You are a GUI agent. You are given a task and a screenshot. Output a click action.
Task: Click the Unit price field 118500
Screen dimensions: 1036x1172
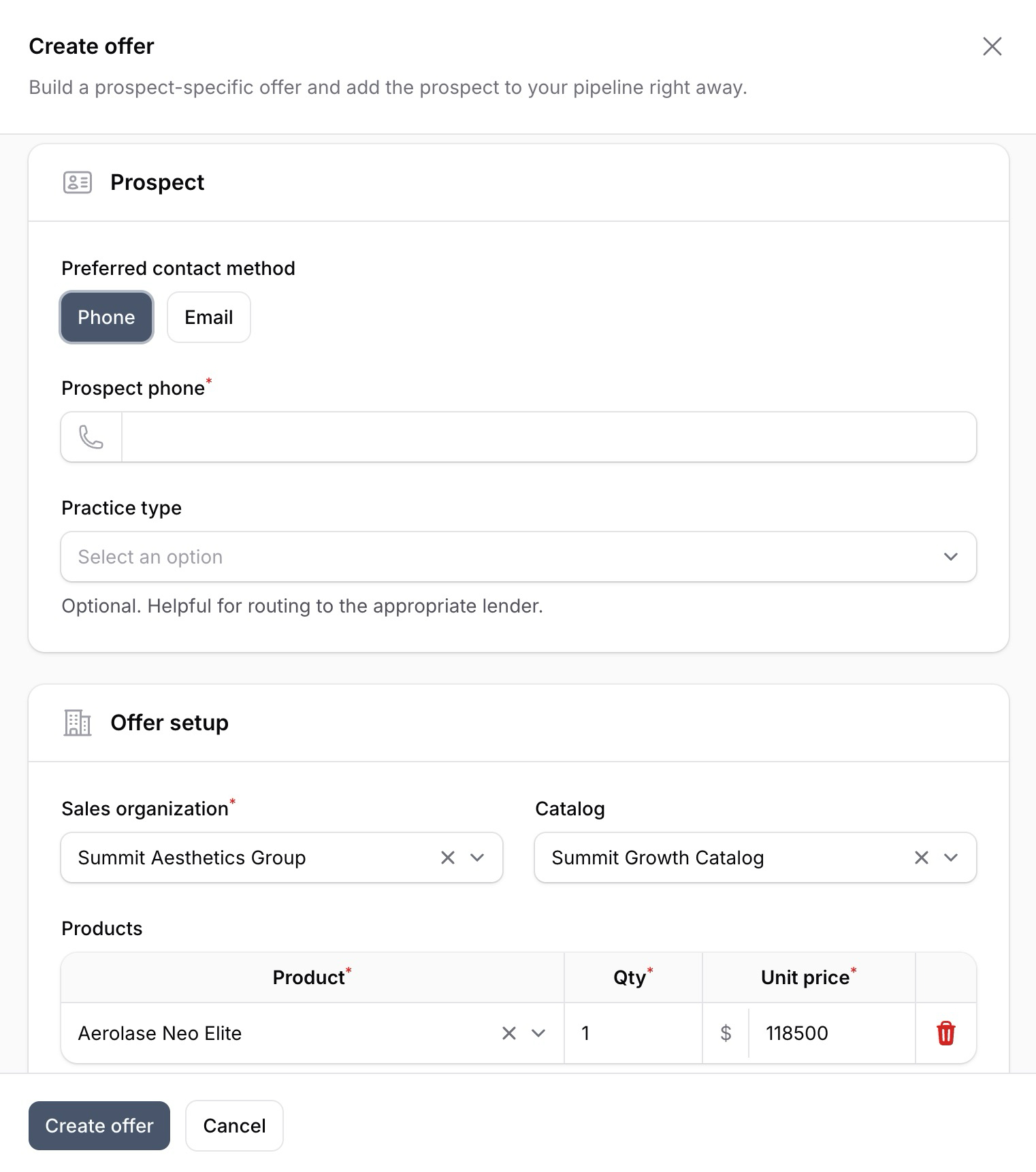[832, 1033]
